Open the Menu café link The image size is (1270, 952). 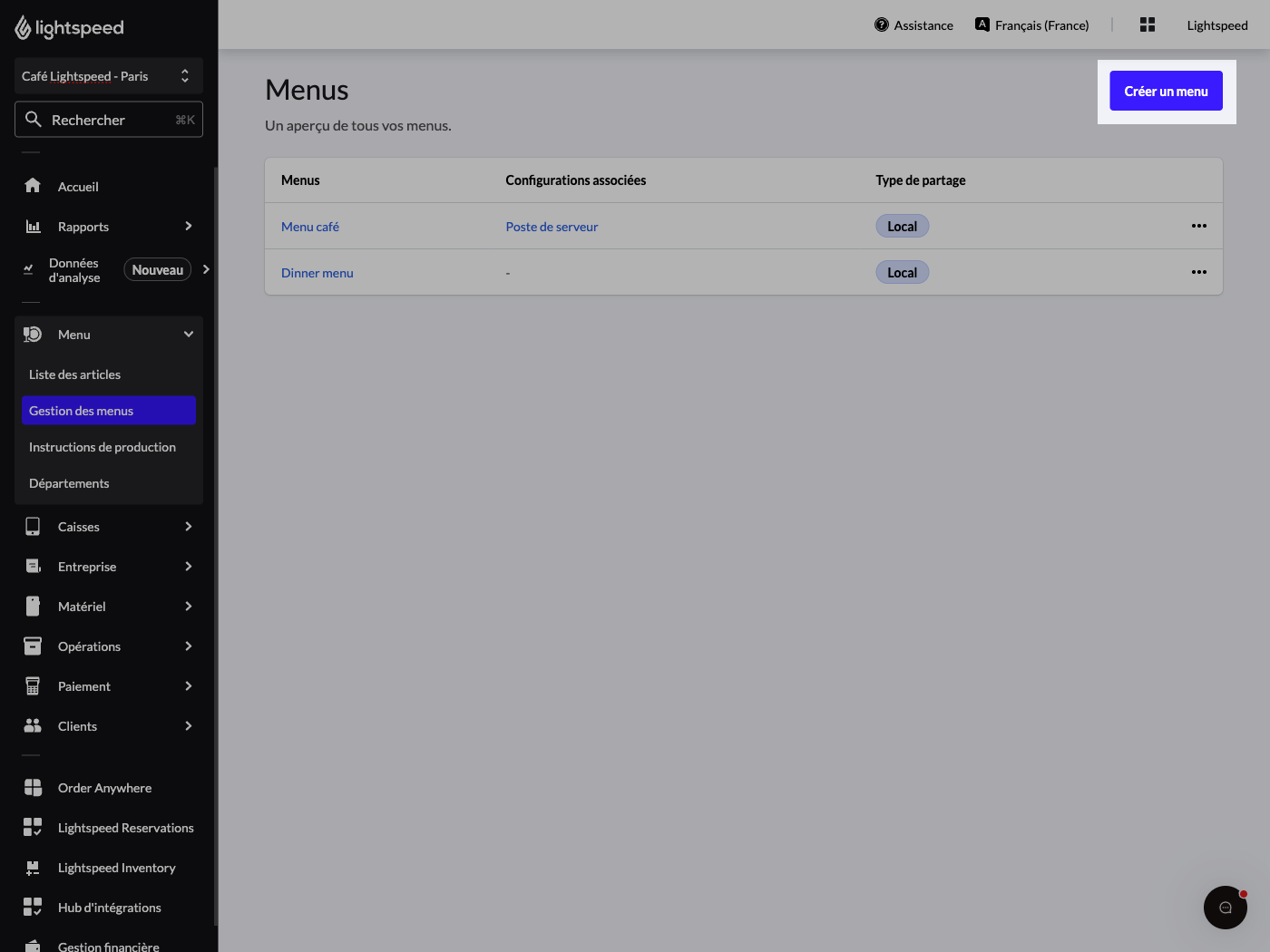coord(310,227)
